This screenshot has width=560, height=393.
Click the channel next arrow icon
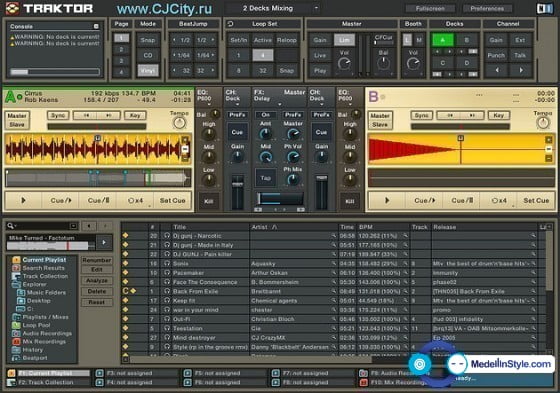521,70
